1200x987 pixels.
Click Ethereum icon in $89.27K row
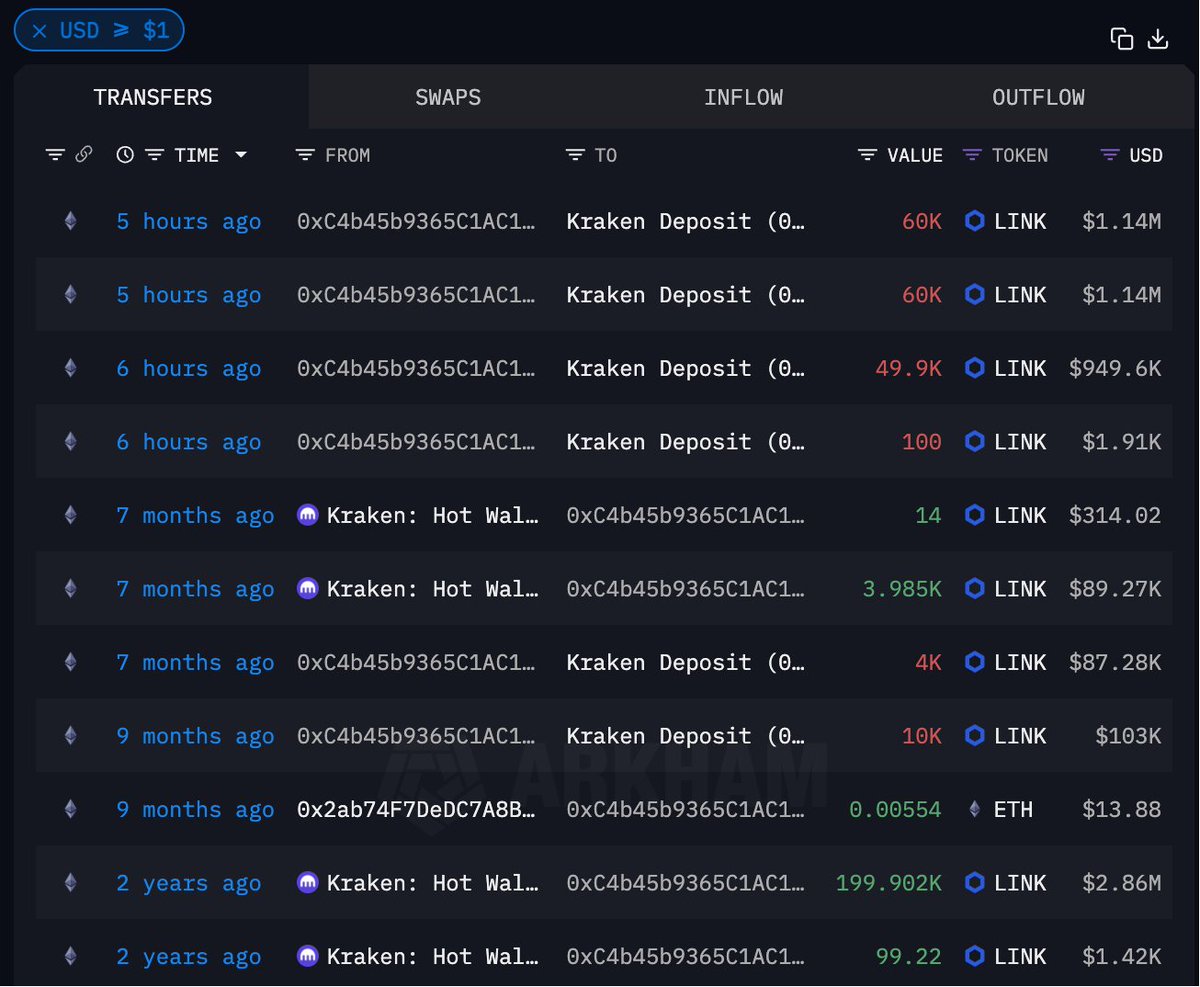click(70, 588)
